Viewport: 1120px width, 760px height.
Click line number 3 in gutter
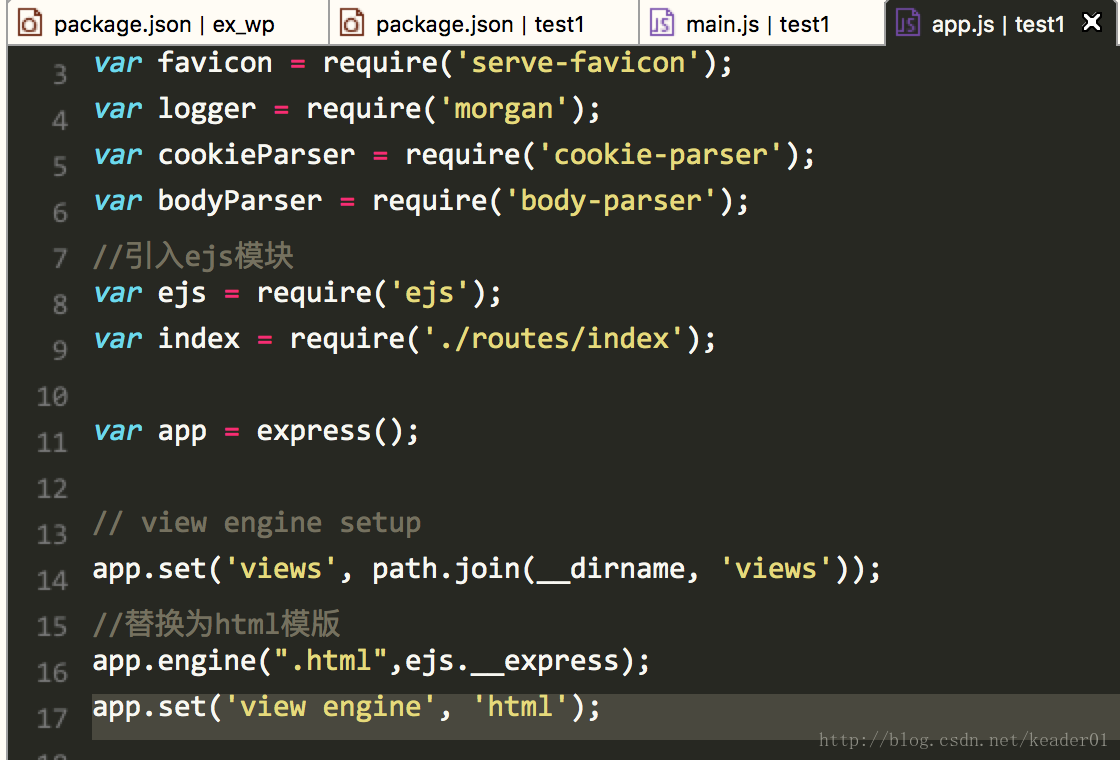pos(60,74)
